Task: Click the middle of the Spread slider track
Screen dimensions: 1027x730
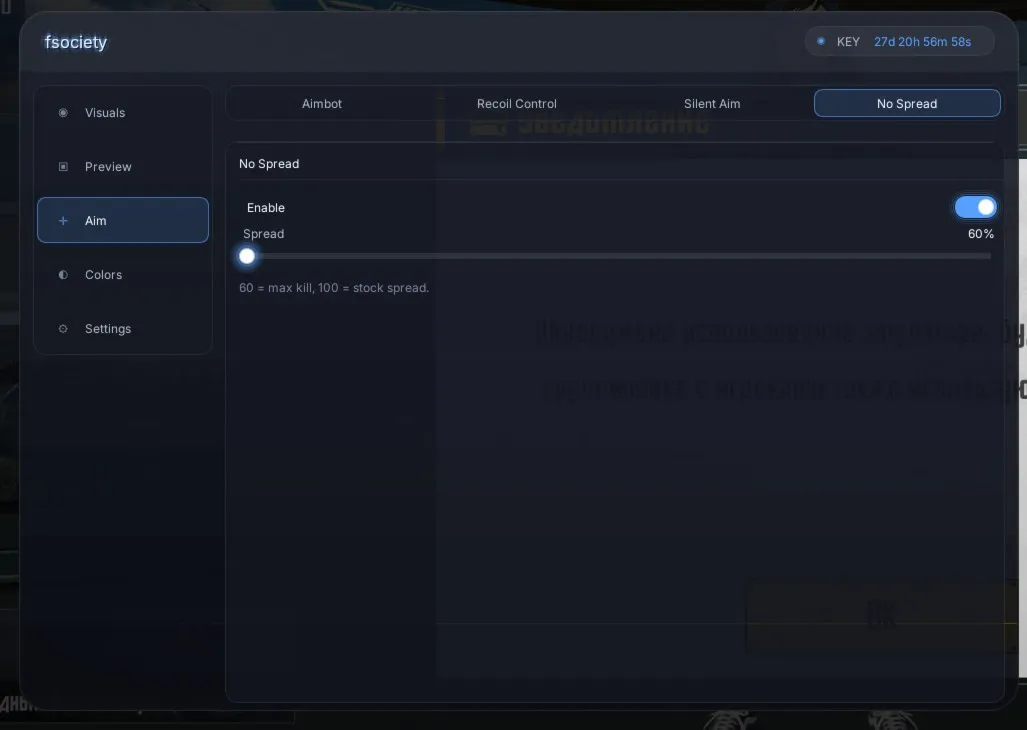Action: tap(616, 256)
